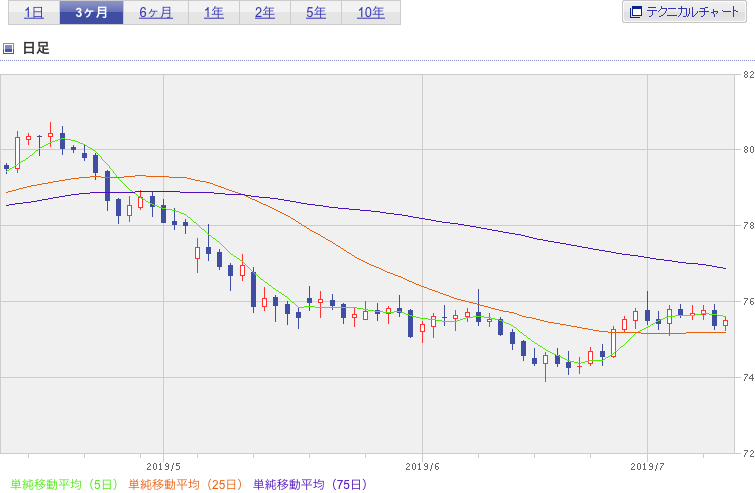Click the 単純移動平均（75日）legend label
Viewport: 755px width, 493px height.
click(x=311, y=484)
